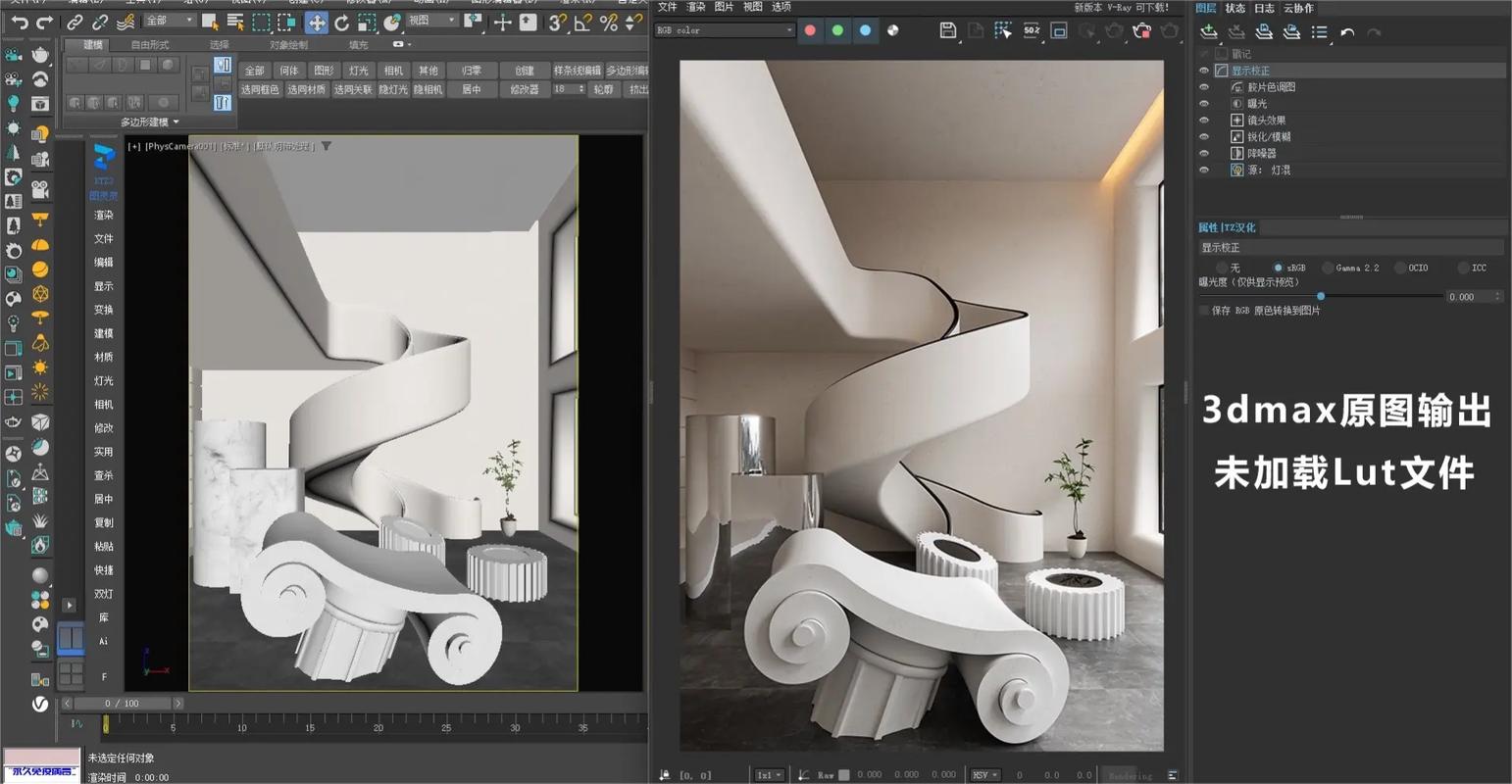Image resolution: width=1512 pixels, height=784 pixels.
Task: Toggle visibility eye of 降噪器 layer
Action: click(x=1204, y=154)
